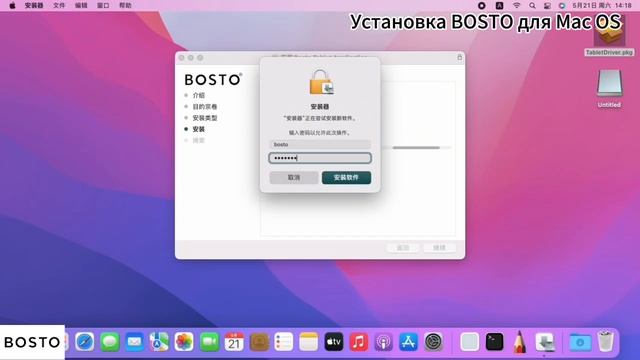Viewport: 640px width, 360px height.
Task: Open the brown Contacts icon in Dock
Action: click(x=259, y=342)
